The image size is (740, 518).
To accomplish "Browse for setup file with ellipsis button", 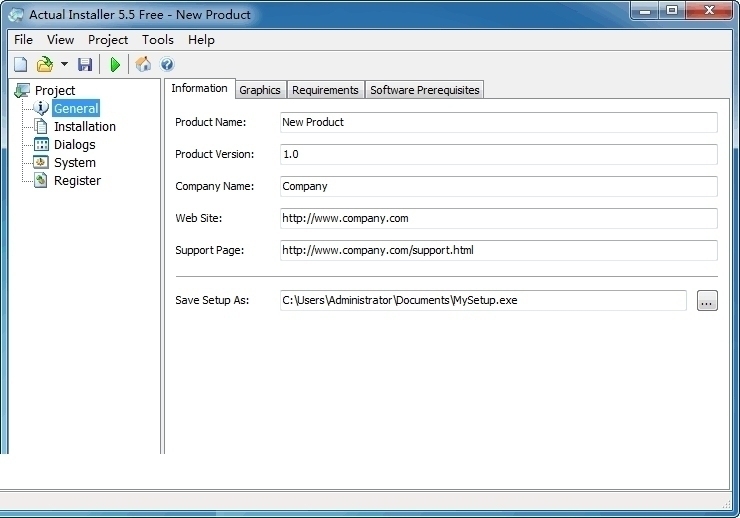I will (x=707, y=301).
